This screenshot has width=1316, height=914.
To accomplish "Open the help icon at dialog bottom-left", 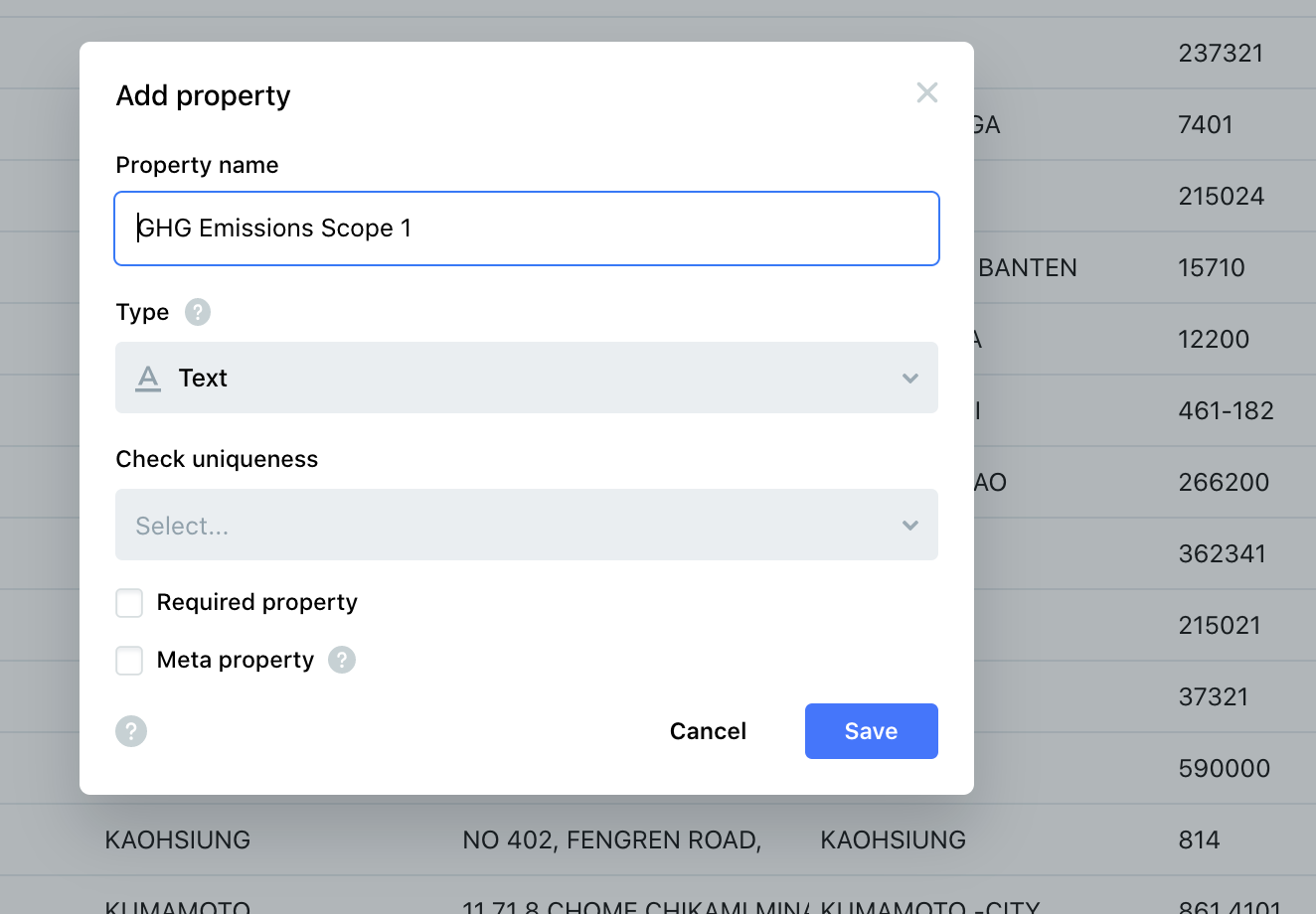I will [x=131, y=731].
